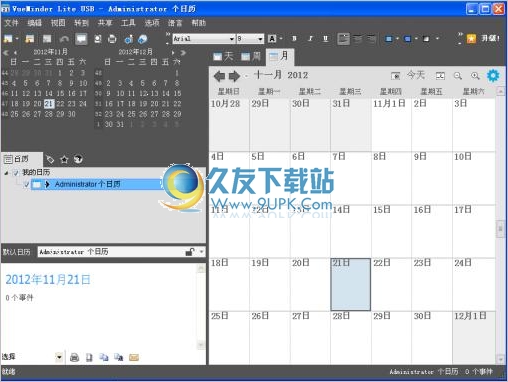Open the 视图 menu
The width and height of the screenshot is (508, 382).
click(58, 23)
